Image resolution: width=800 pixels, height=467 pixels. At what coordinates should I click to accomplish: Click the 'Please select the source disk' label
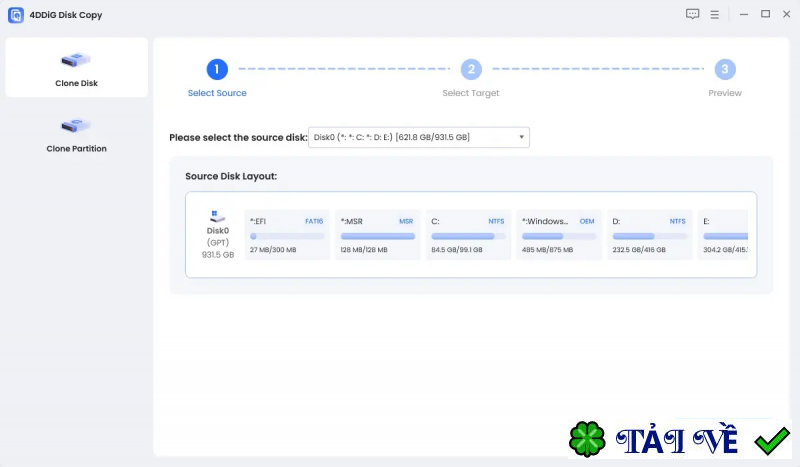[238, 137]
